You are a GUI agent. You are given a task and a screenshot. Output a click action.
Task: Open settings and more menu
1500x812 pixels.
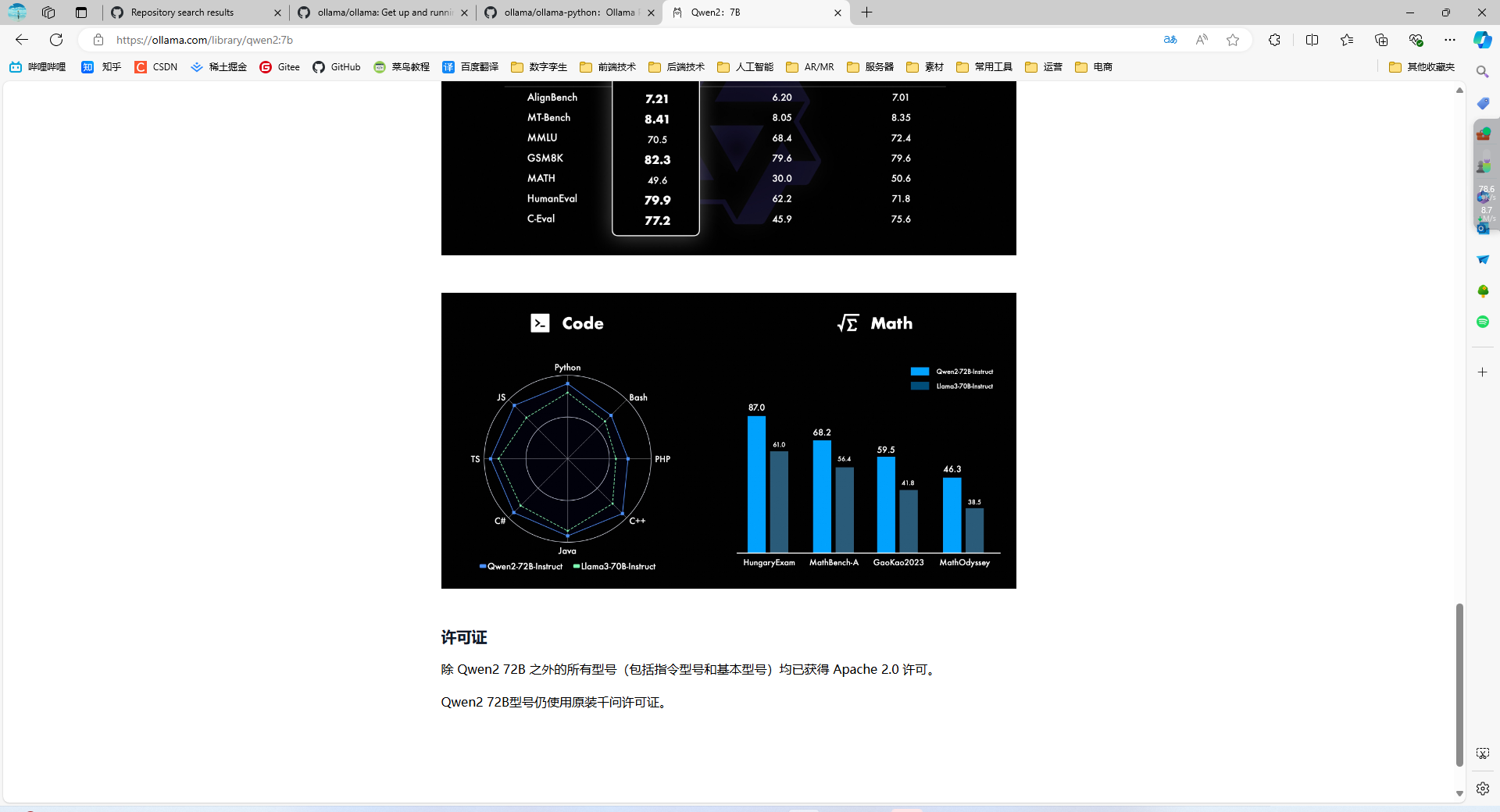[1450, 40]
